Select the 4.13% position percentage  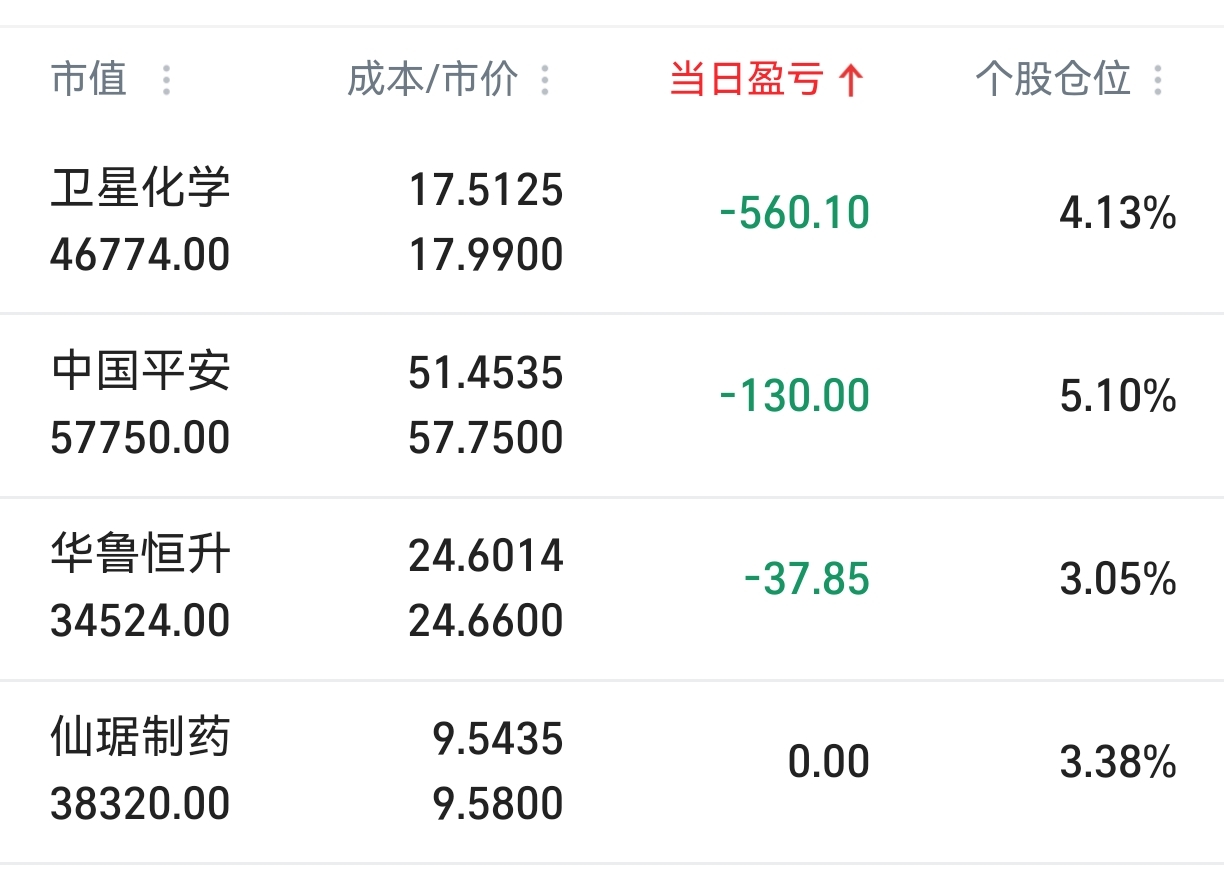pos(1118,213)
